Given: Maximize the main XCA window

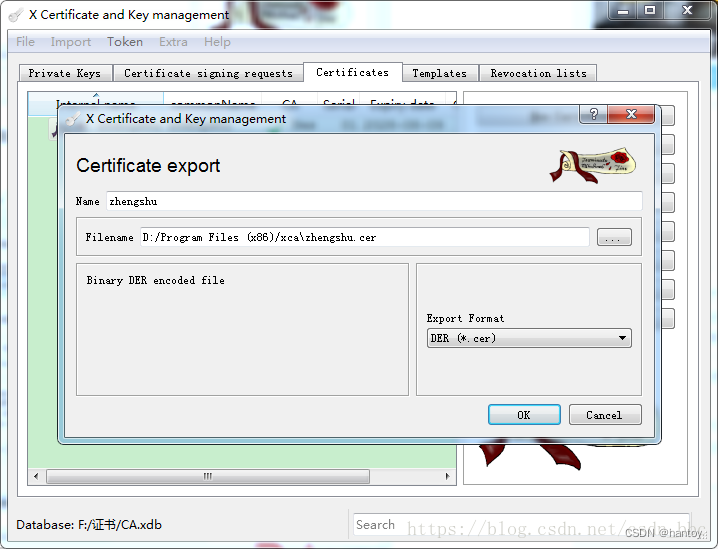Looking at the screenshot, I should pos(649,10).
